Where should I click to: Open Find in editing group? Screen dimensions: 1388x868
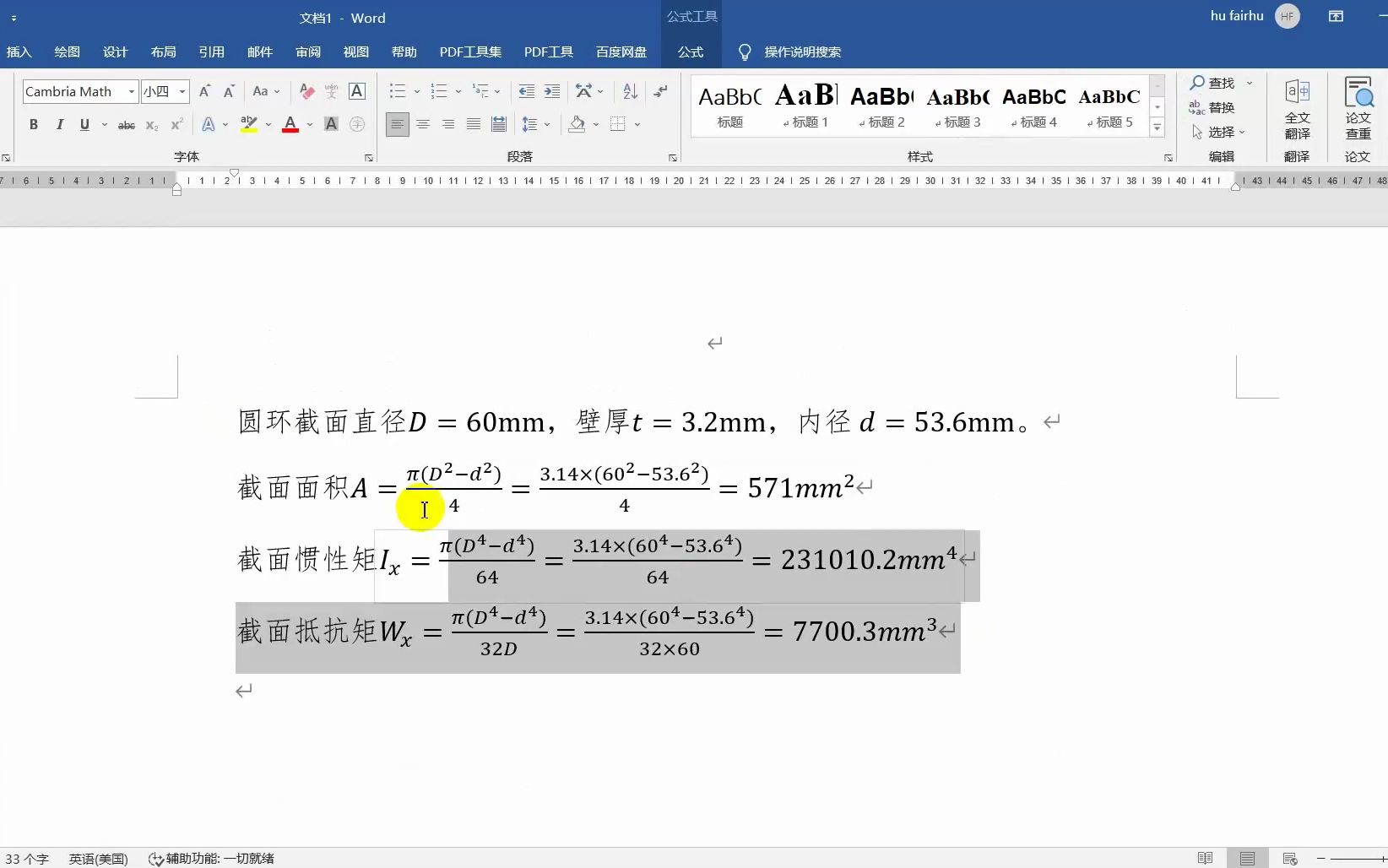coord(1213,83)
